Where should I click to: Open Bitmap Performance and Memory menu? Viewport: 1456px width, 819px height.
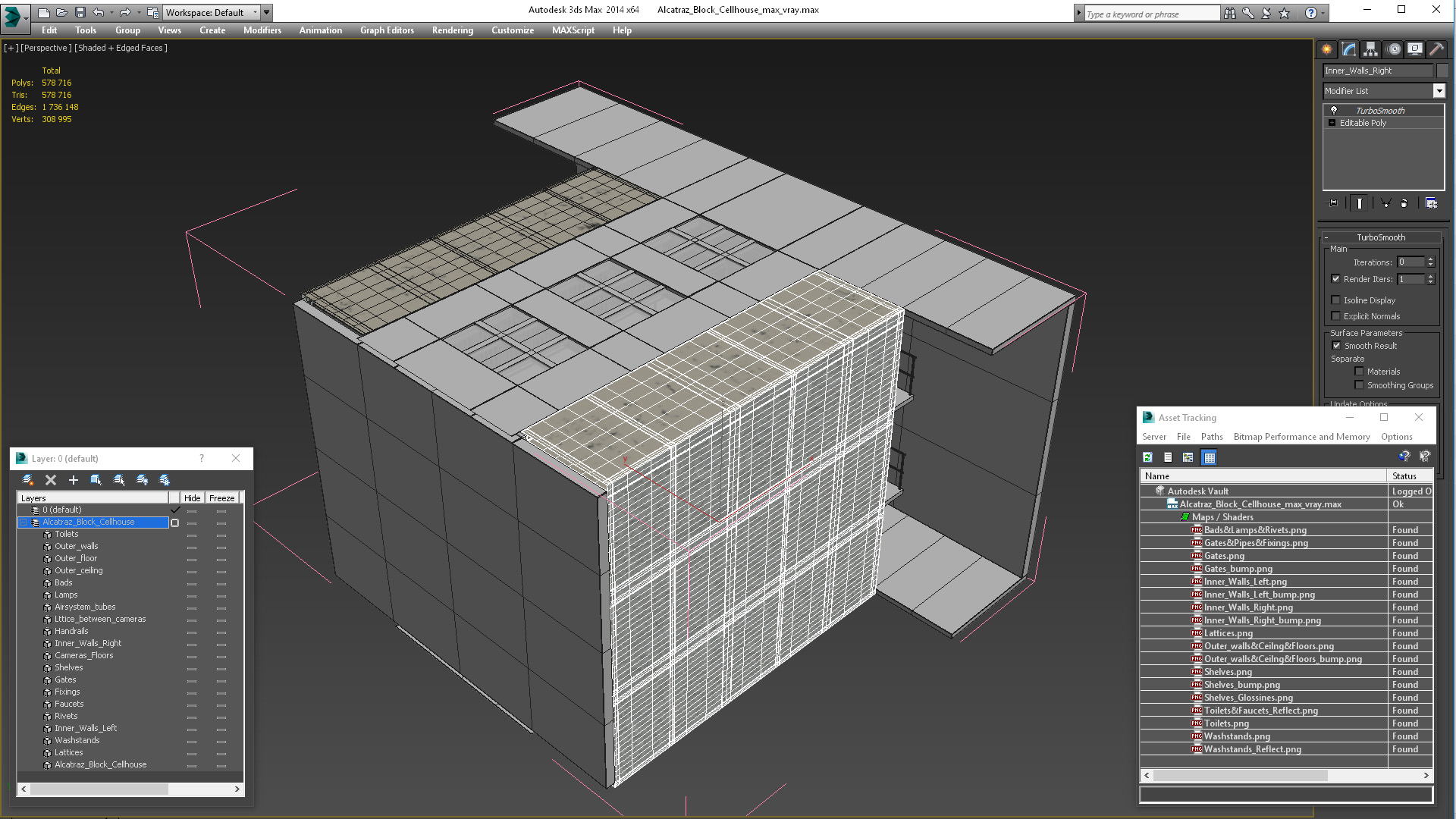point(1301,437)
